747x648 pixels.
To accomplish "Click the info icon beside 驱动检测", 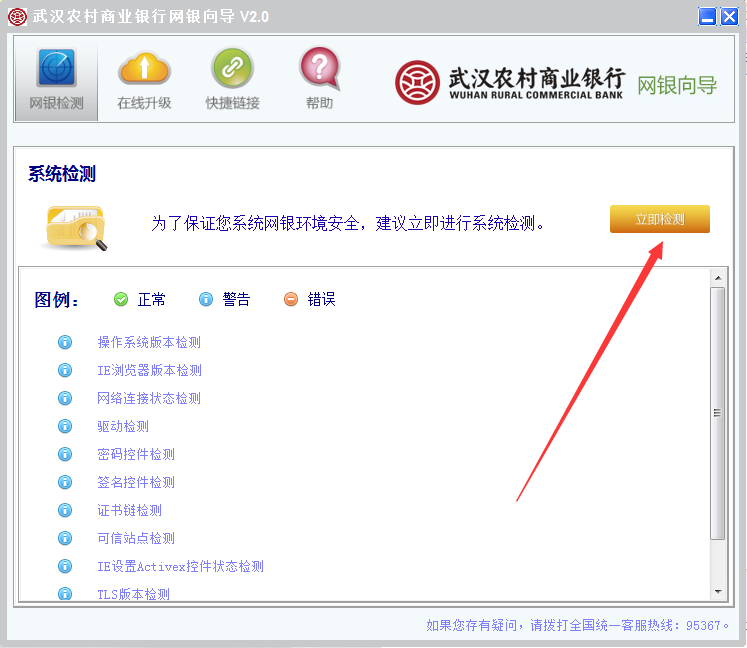I will coord(65,426).
